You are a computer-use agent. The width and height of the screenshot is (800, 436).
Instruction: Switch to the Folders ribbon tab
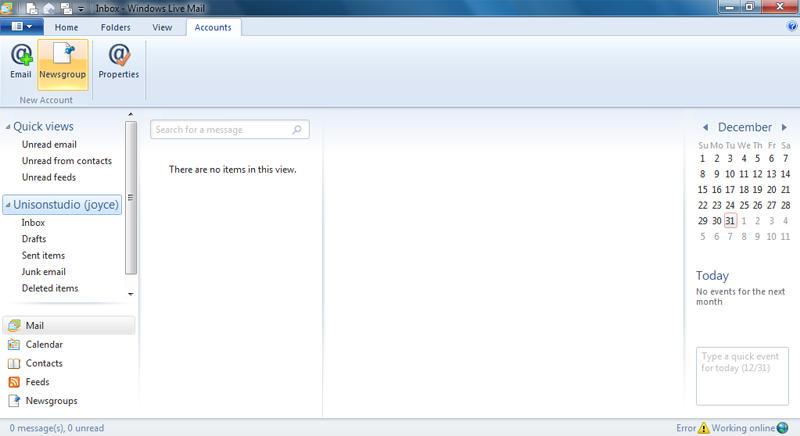pos(115,28)
